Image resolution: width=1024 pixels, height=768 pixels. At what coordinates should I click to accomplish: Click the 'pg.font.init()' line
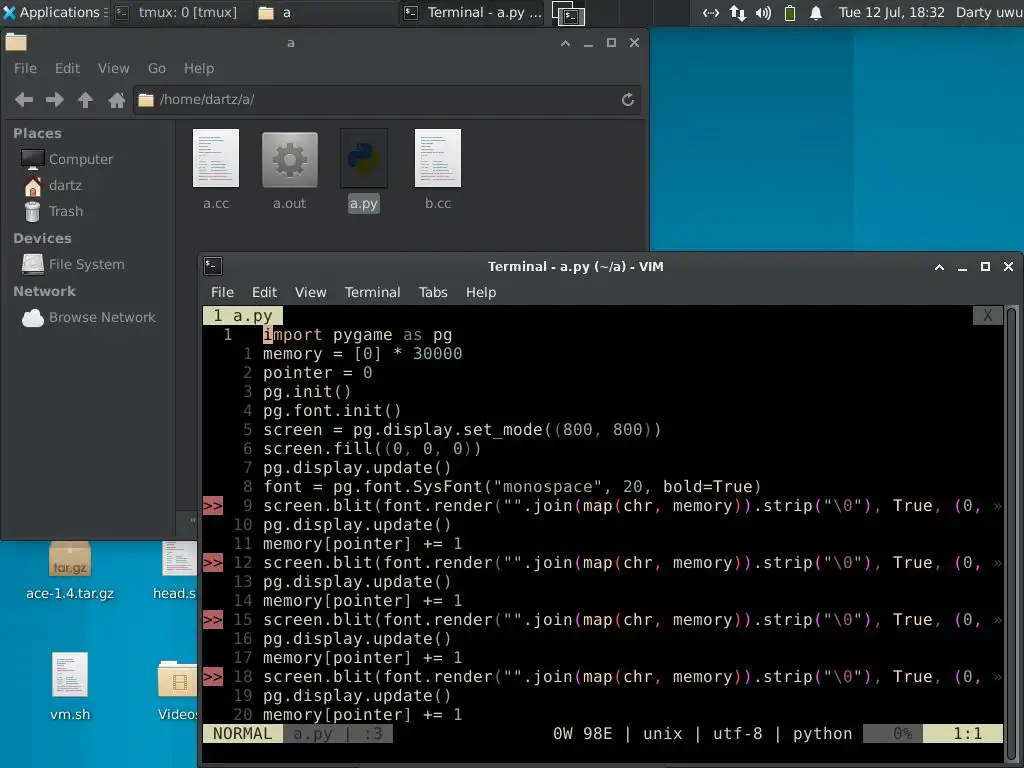332,410
